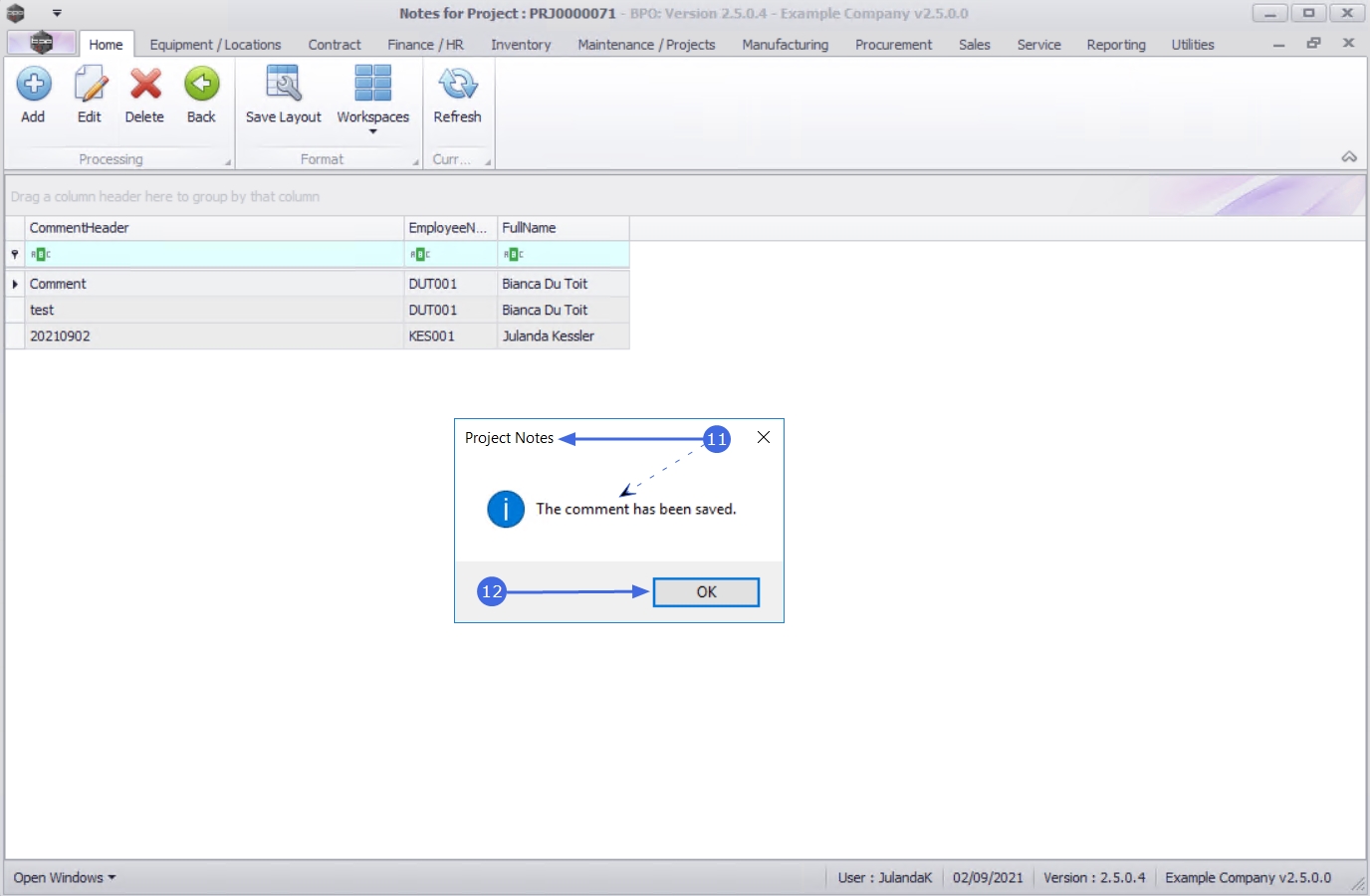The height and width of the screenshot is (896, 1370).
Task: Confirm the saved comment with OK
Action: (706, 592)
